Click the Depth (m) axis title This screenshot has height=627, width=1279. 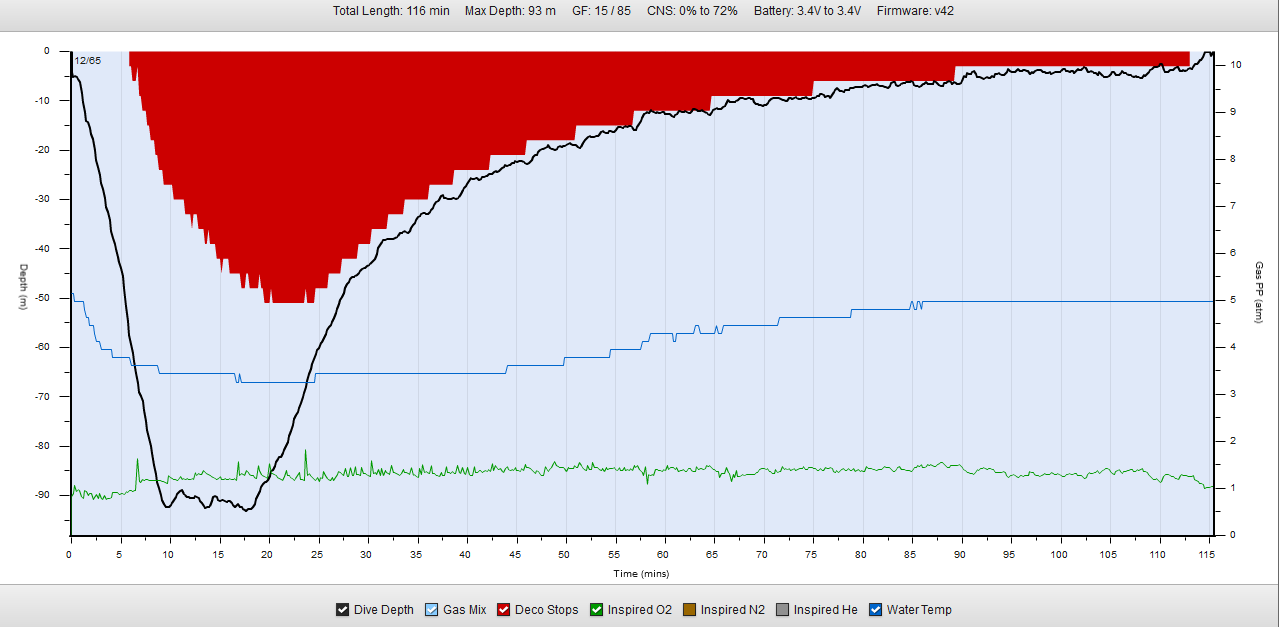coord(22,286)
